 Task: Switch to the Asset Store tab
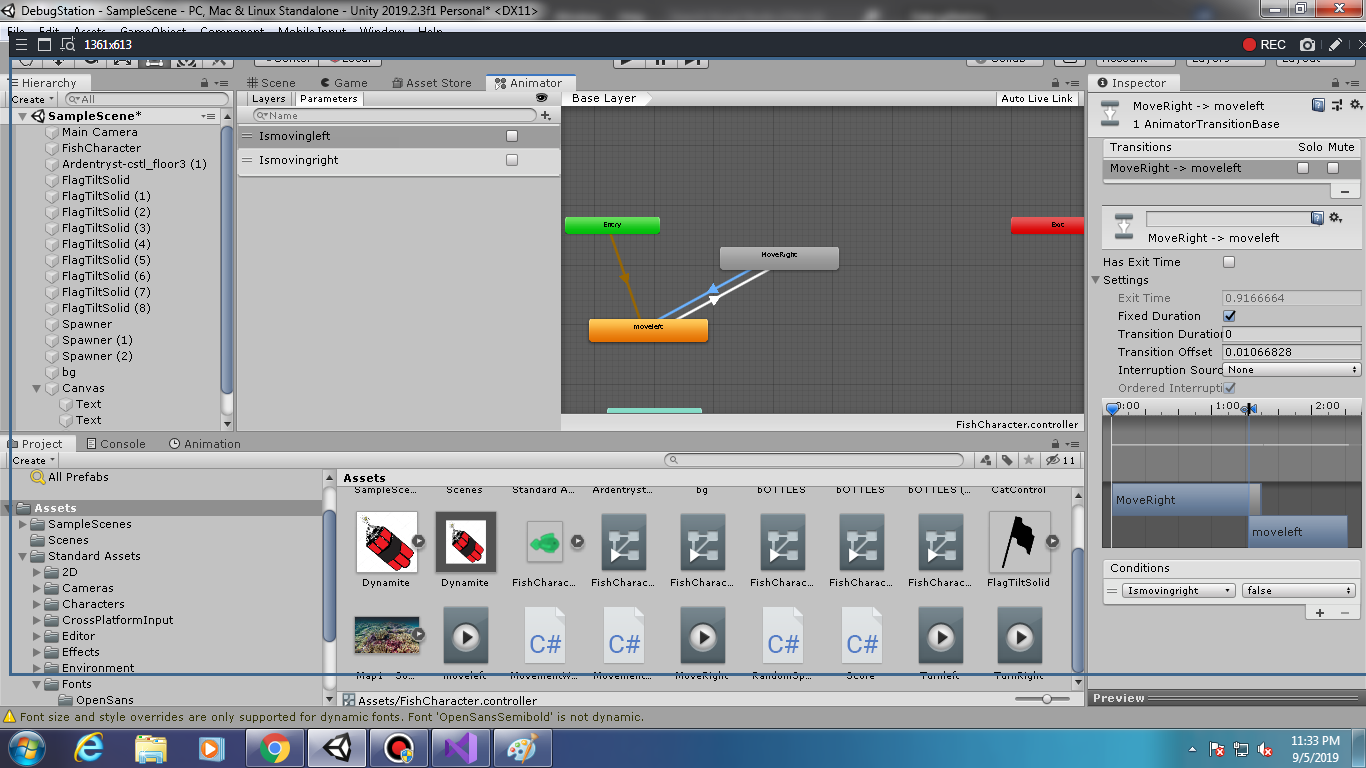pos(430,83)
